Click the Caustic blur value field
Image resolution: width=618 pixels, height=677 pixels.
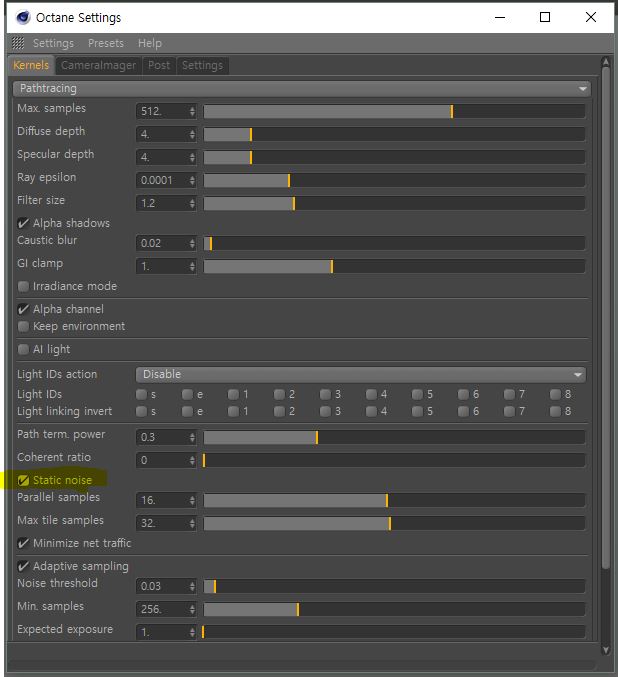162,243
